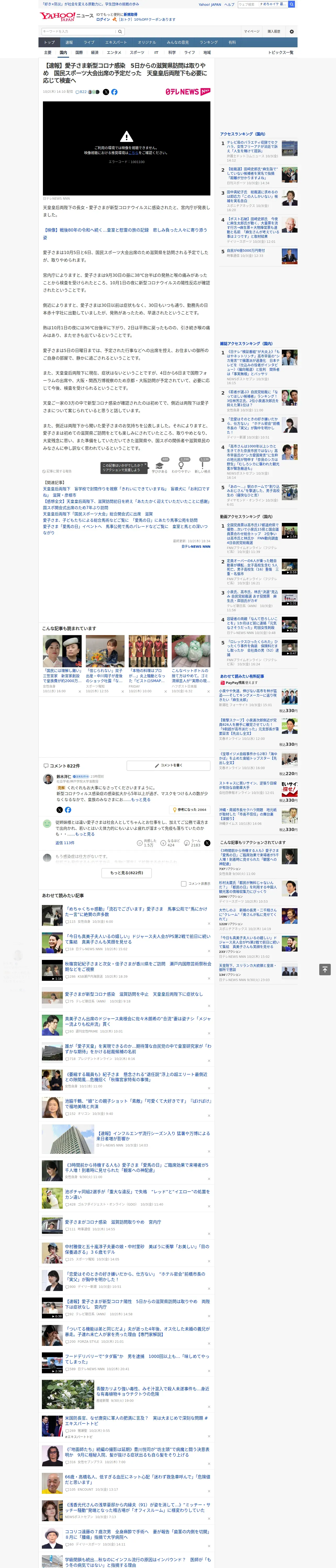
Task: Open トピックス一覧 link
Action: tap(281, 52)
